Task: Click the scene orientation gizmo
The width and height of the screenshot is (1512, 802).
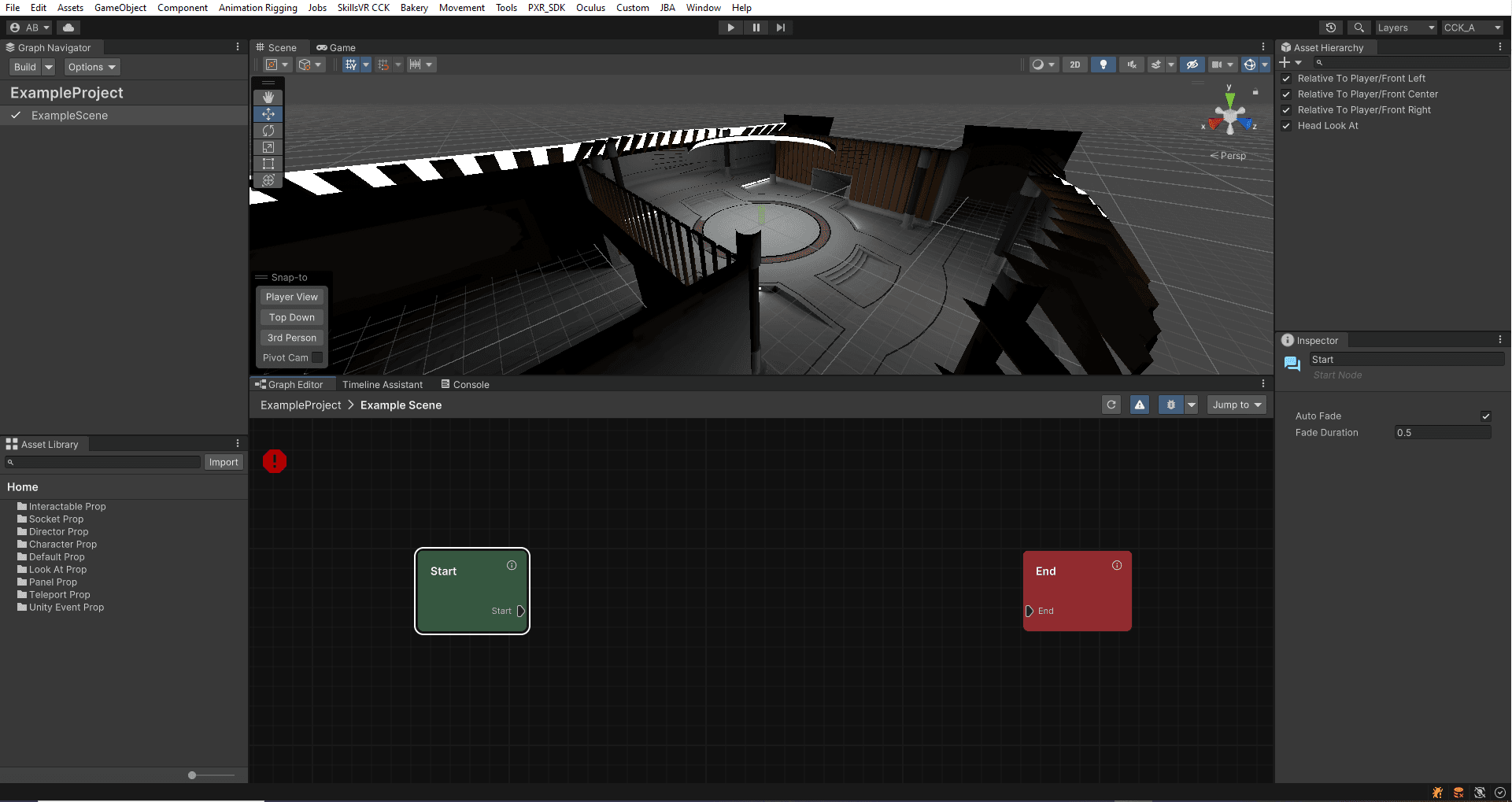Action: pyautogui.click(x=1229, y=116)
